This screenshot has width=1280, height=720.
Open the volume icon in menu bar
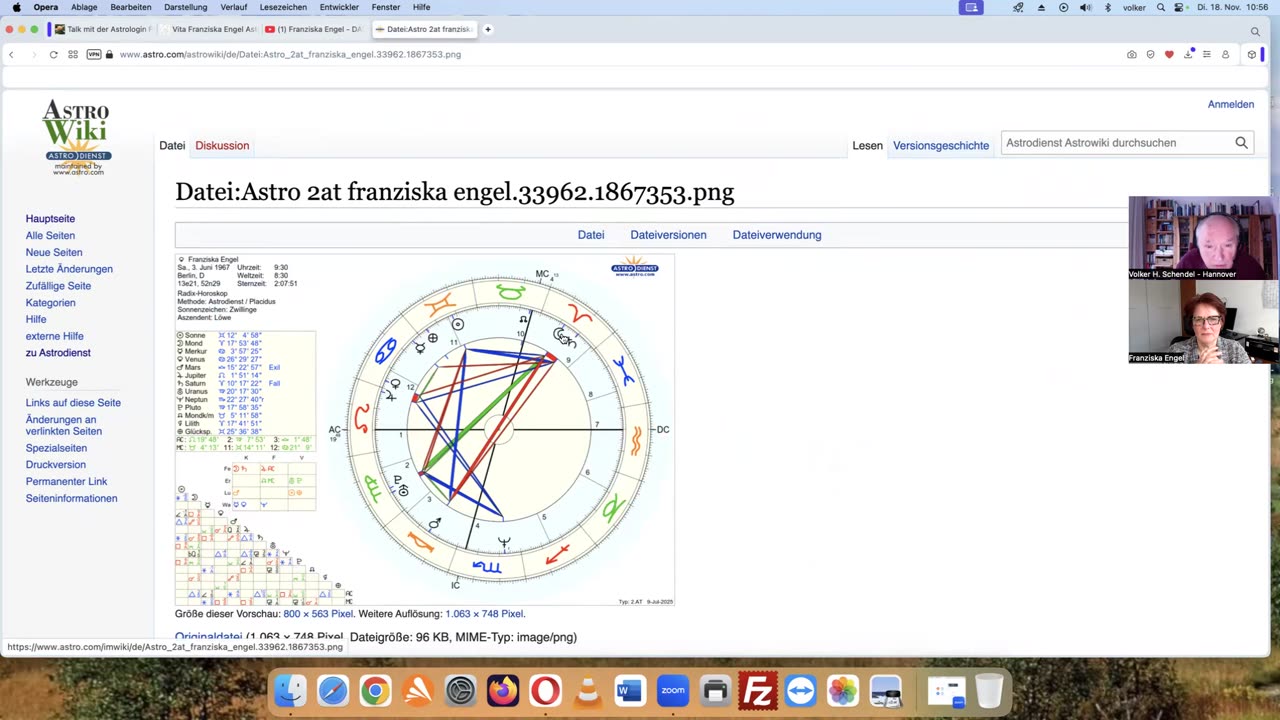coord(1085,7)
